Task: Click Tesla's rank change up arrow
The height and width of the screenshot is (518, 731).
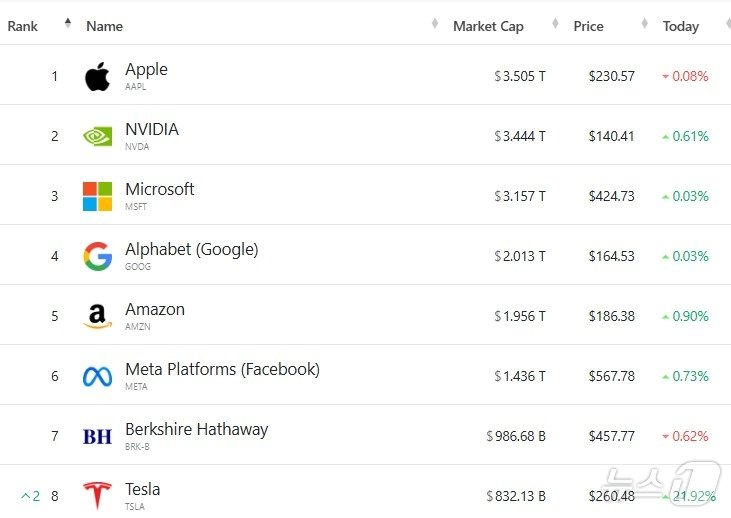Action: coord(26,496)
